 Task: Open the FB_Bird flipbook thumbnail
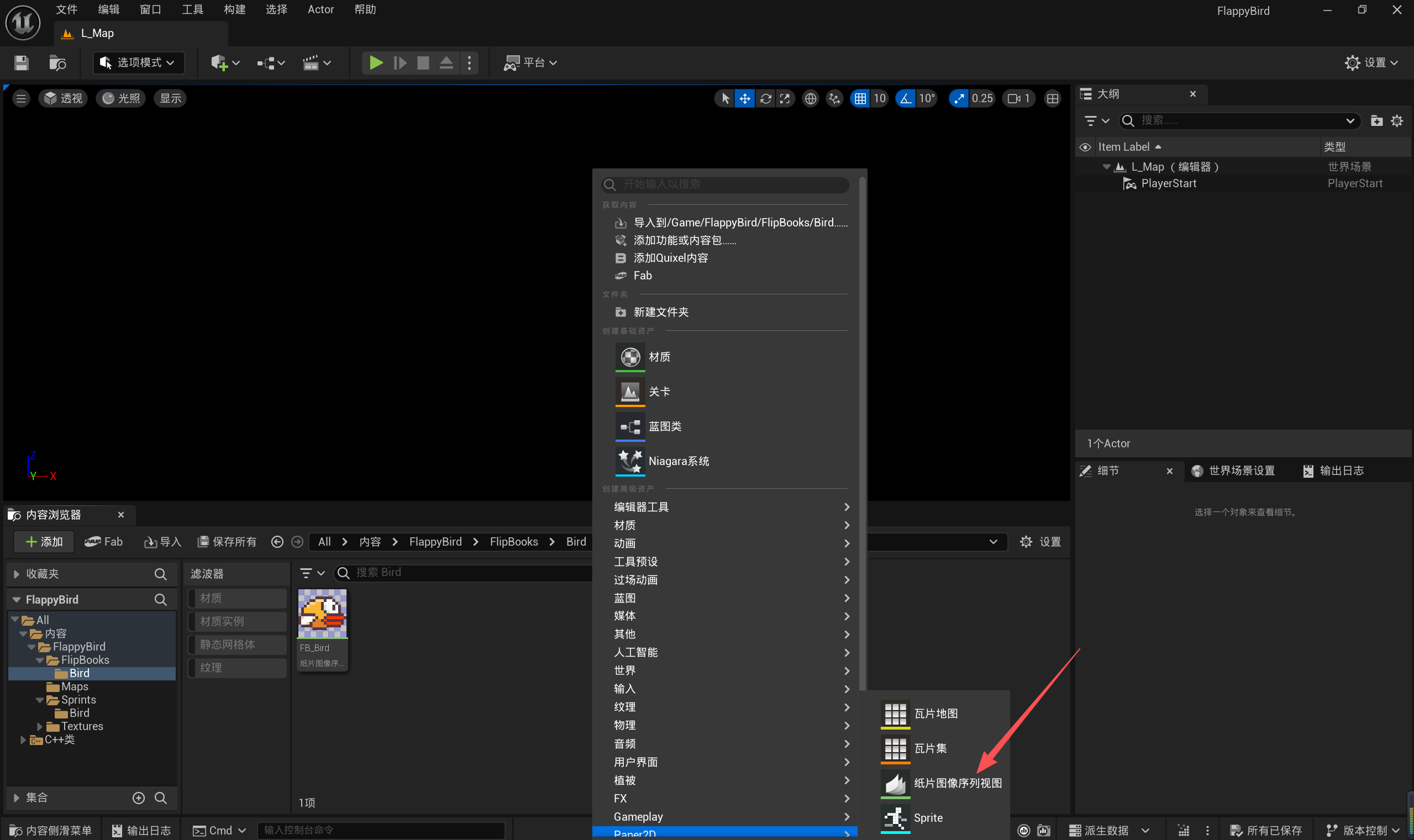pyautogui.click(x=322, y=614)
